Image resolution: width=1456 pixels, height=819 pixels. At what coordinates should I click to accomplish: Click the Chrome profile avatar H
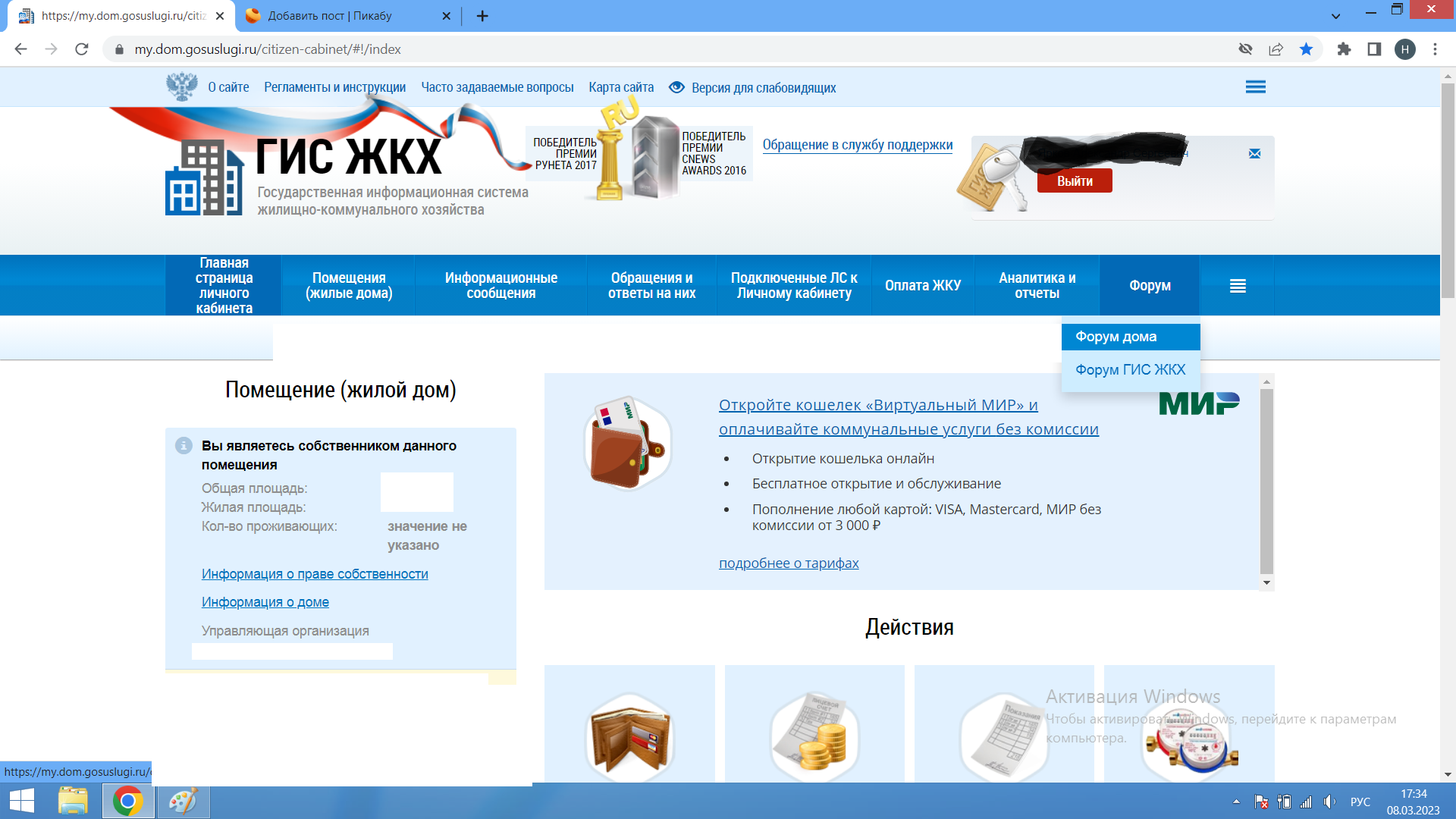[x=1404, y=49]
